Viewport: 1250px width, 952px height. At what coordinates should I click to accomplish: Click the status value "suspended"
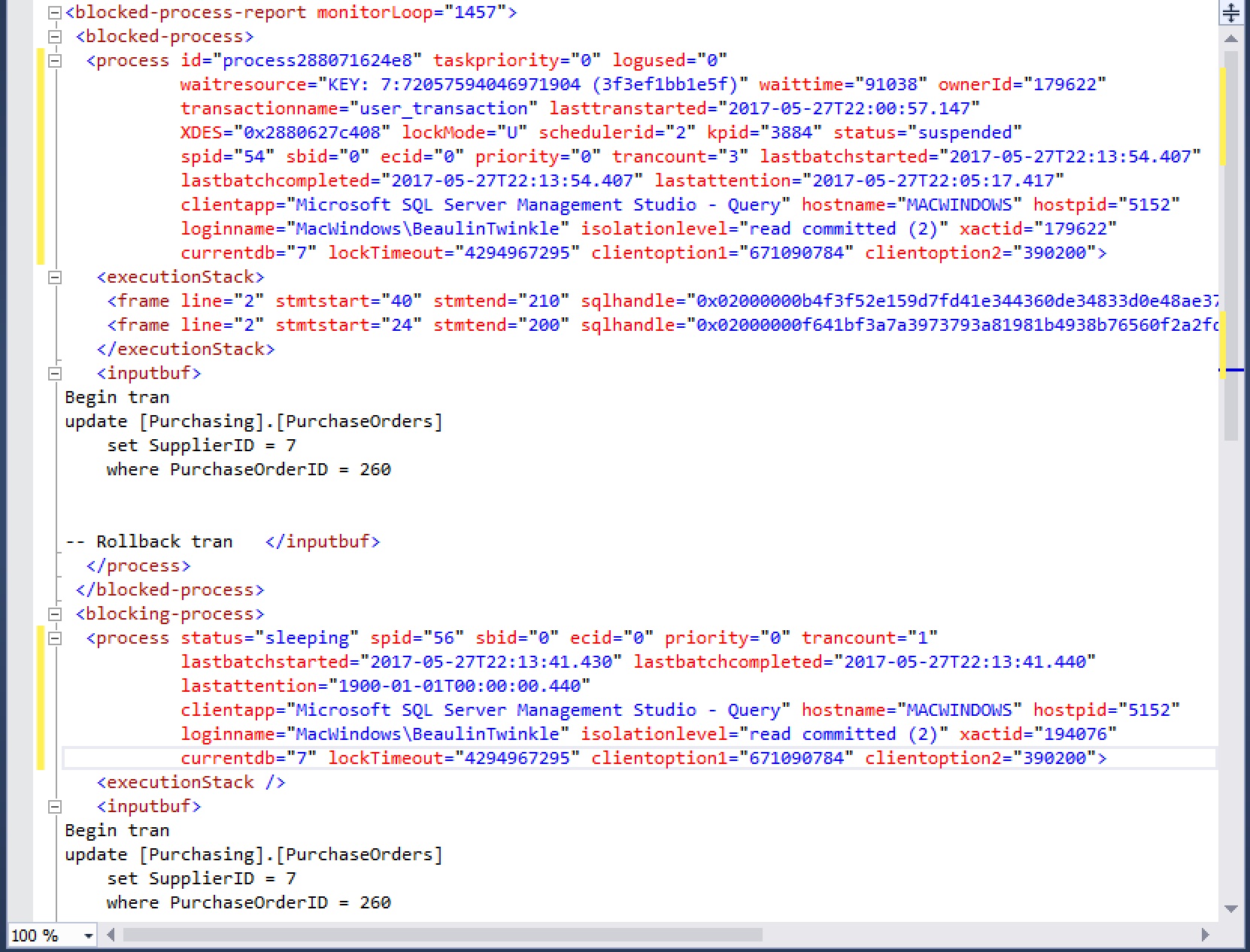coord(965,133)
